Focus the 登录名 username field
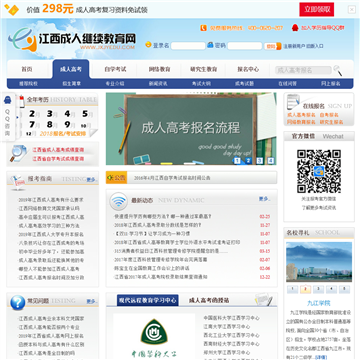 point(188,46)
